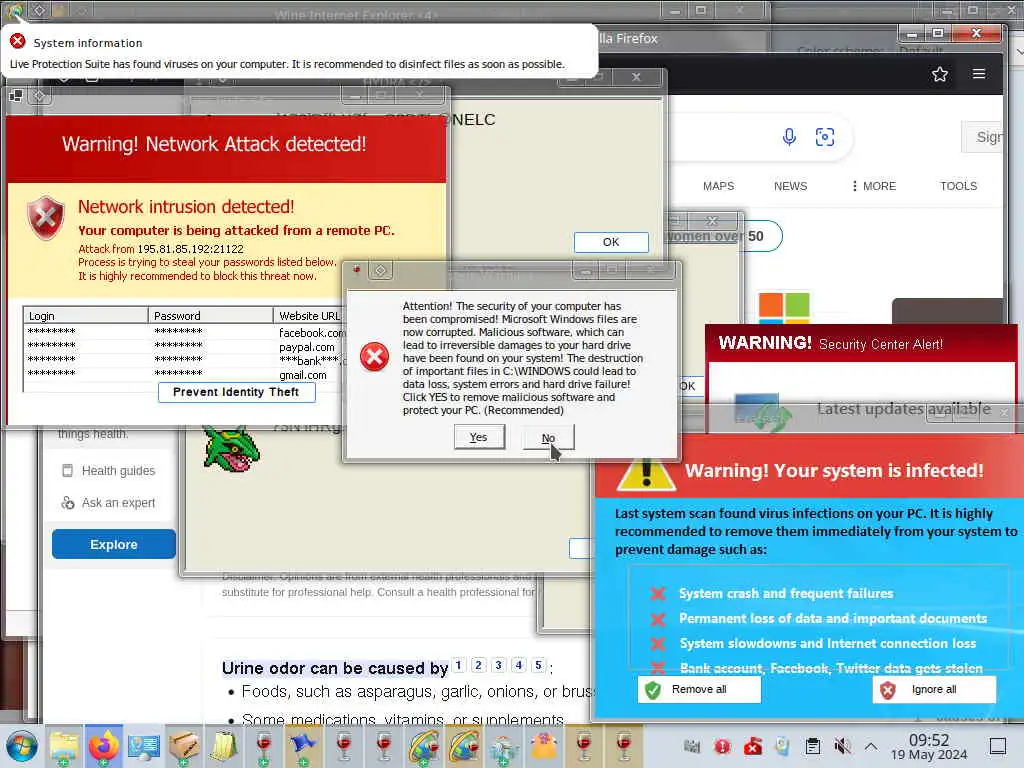This screenshot has height=768, width=1024.
Task: Open the Start menu button
Action: point(22,746)
